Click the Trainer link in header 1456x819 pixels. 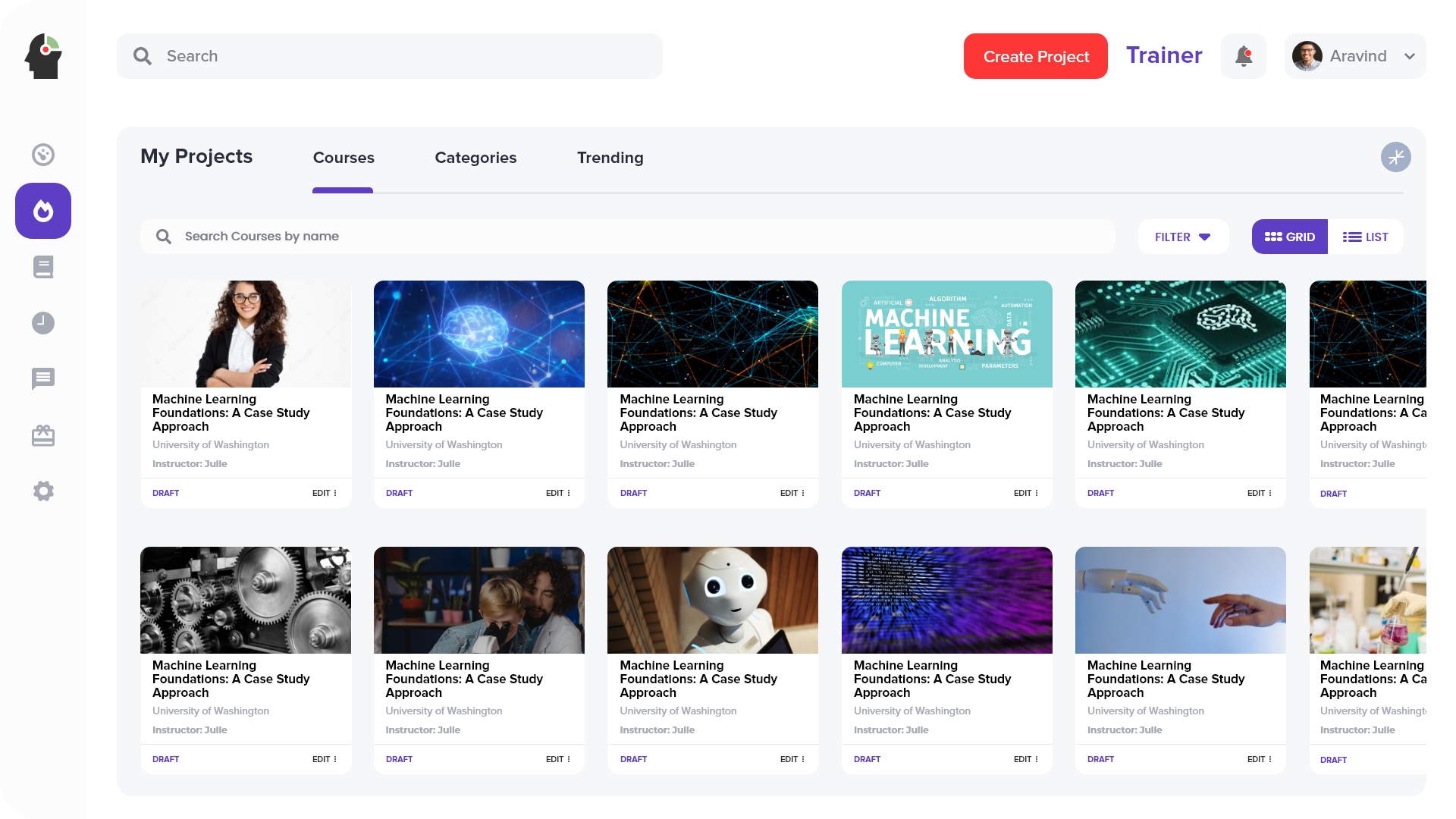pyautogui.click(x=1163, y=55)
